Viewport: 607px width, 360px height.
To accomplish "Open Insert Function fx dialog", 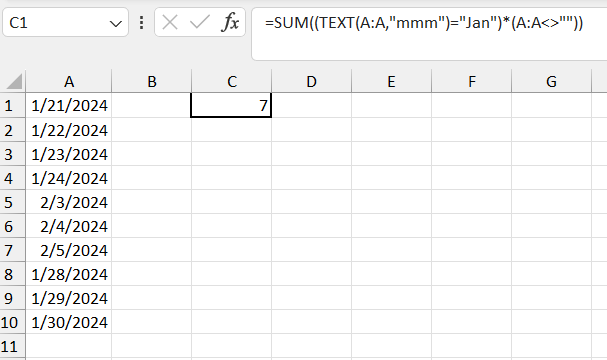I will click(x=230, y=22).
